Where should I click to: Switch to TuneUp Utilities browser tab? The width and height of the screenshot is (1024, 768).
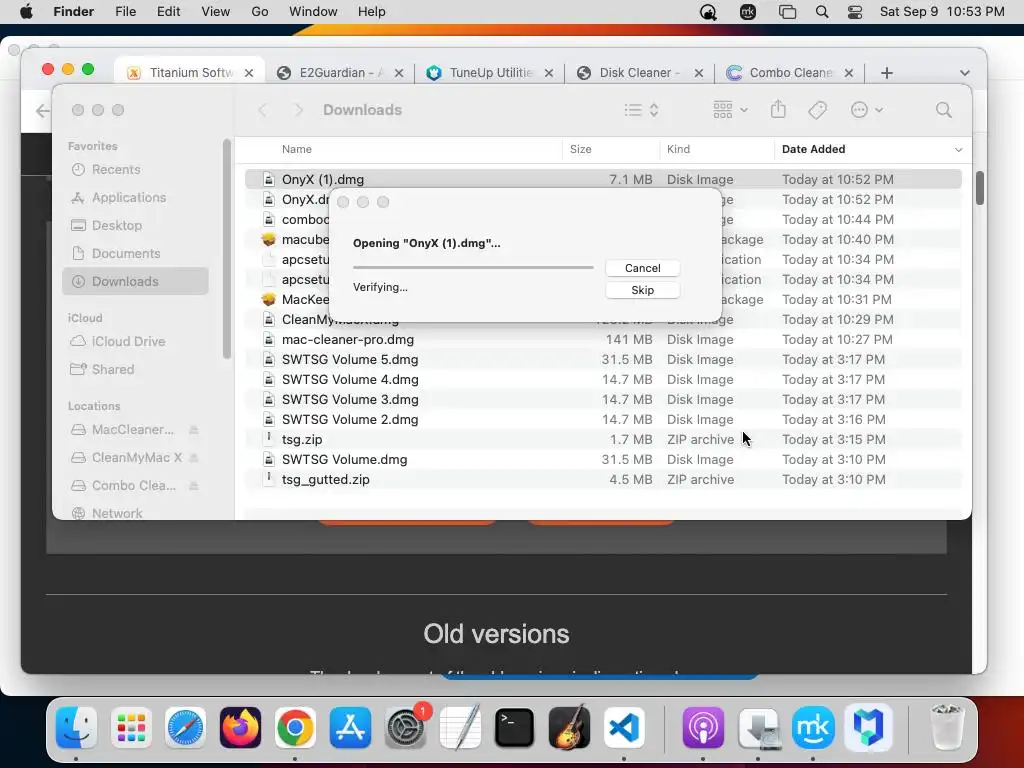(x=490, y=72)
